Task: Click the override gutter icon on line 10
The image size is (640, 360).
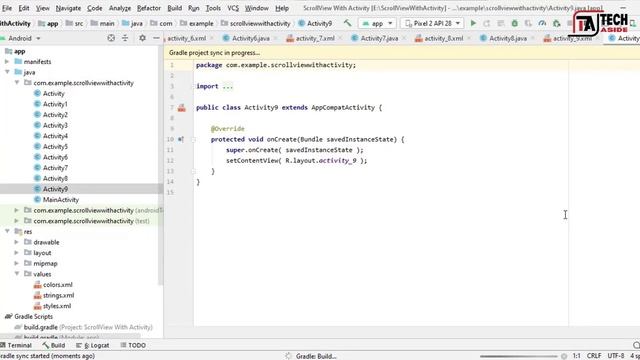Action: point(181,139)
